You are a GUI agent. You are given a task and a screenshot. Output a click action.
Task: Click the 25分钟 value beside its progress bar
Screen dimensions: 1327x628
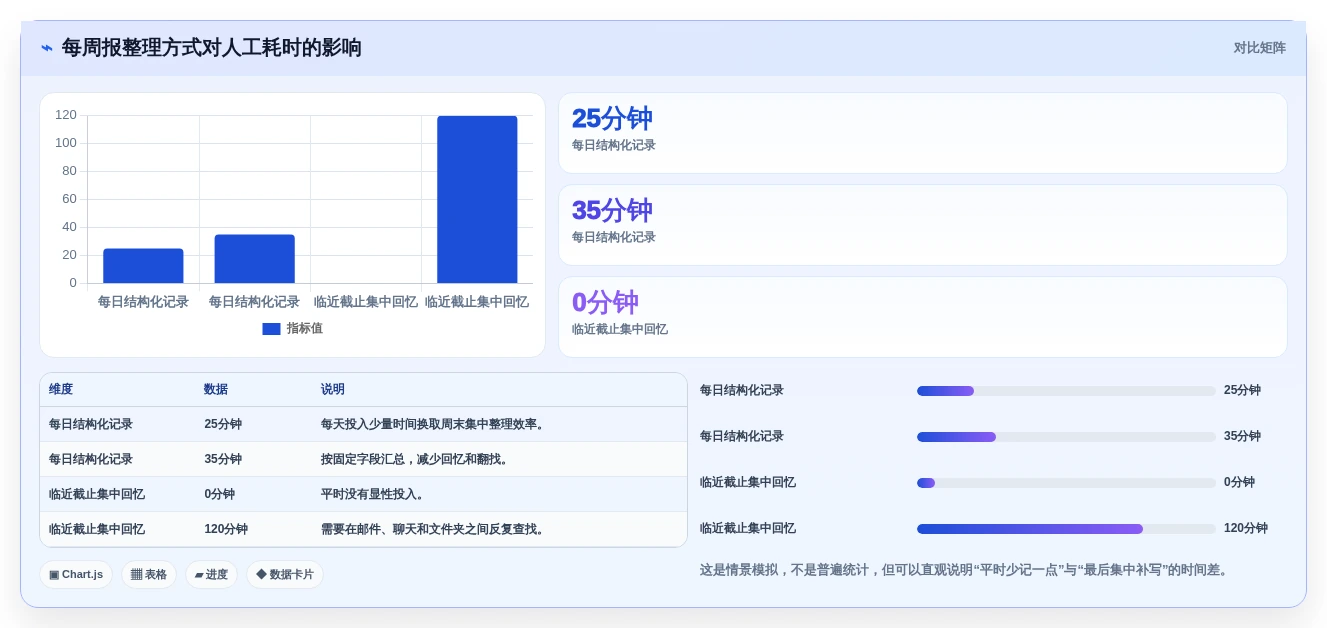1242,391
